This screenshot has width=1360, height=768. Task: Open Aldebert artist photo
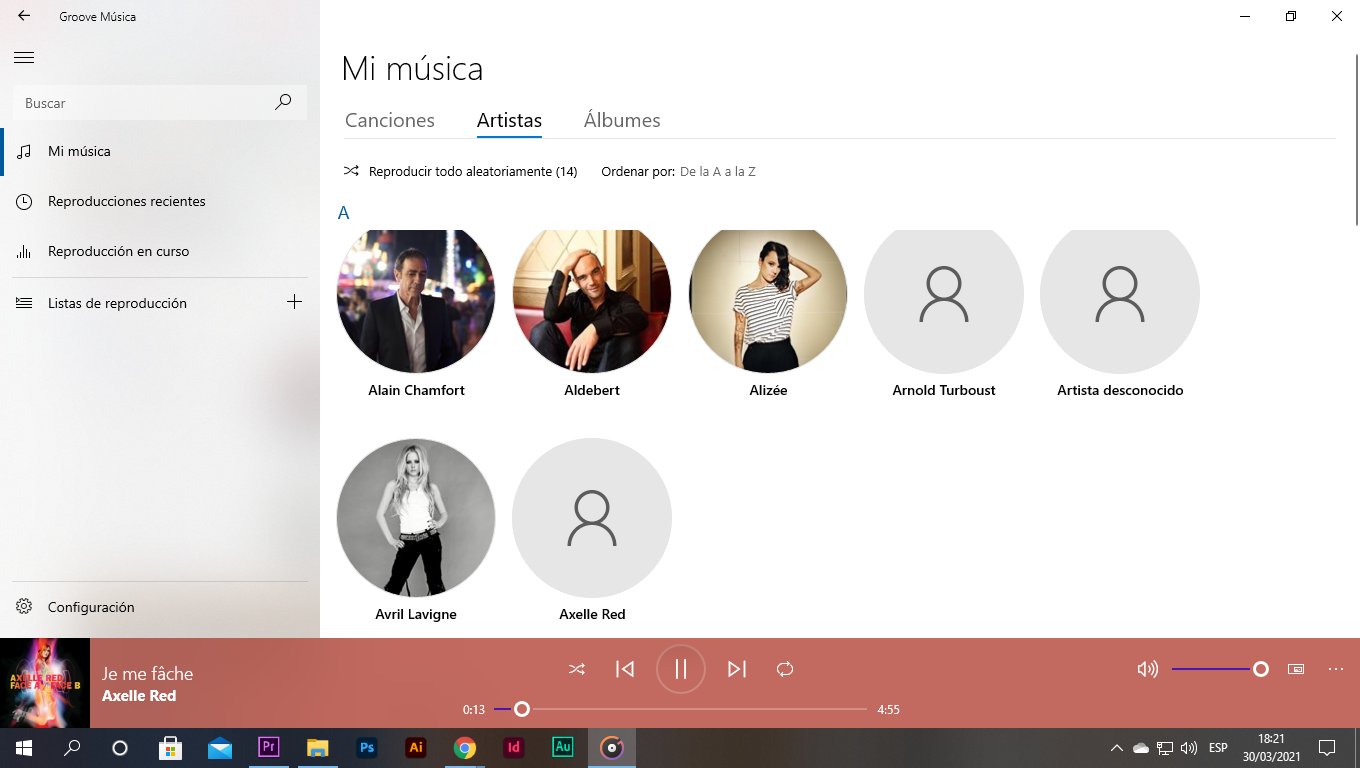[x=592, y=300]
